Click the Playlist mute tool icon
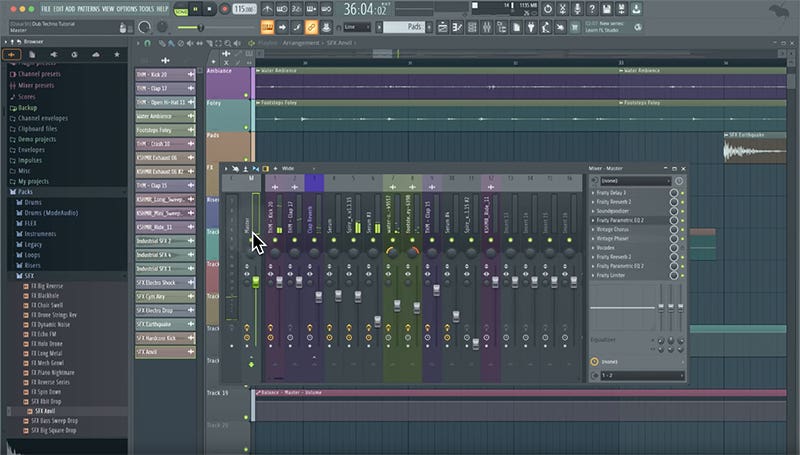The height and width of the screenshot is (455, 800). click(x=190, y=43)
